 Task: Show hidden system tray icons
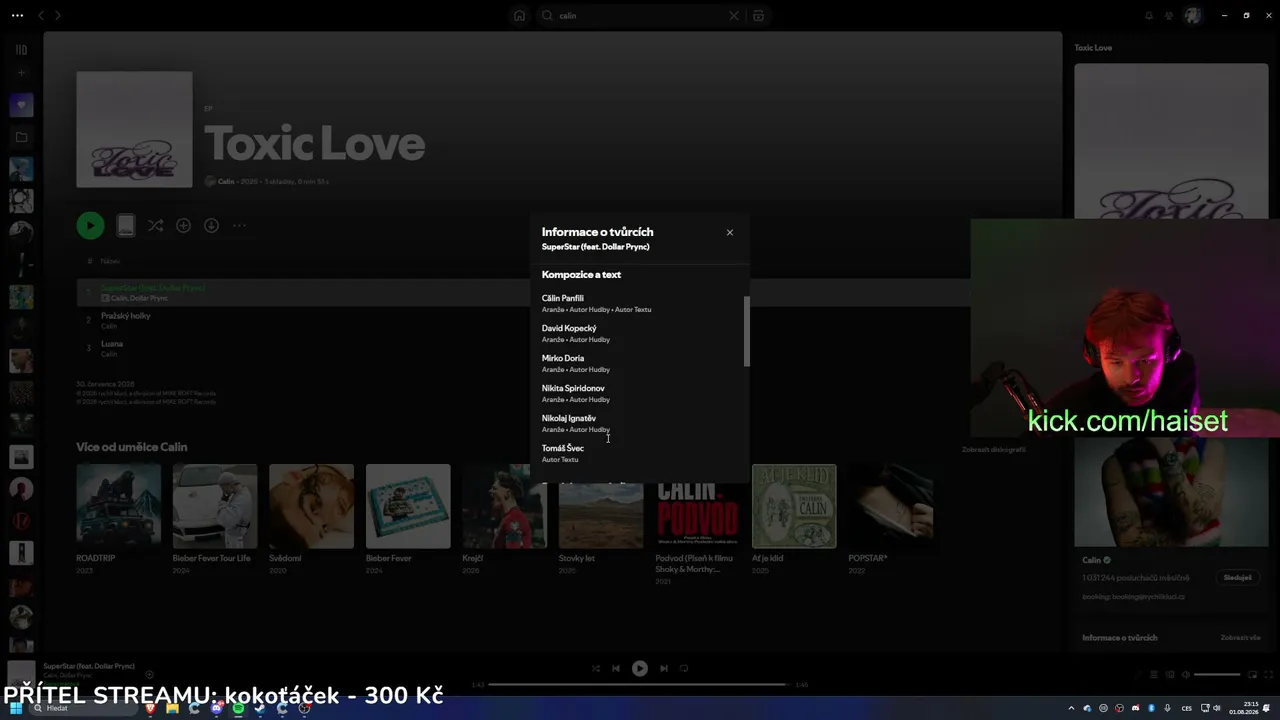[x=1071, y=708]
